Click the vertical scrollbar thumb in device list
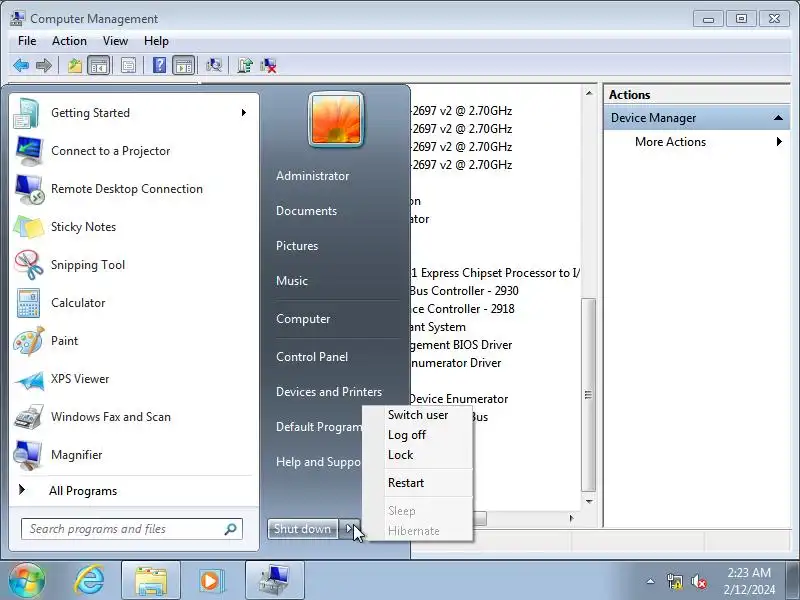 coord(588,395)
